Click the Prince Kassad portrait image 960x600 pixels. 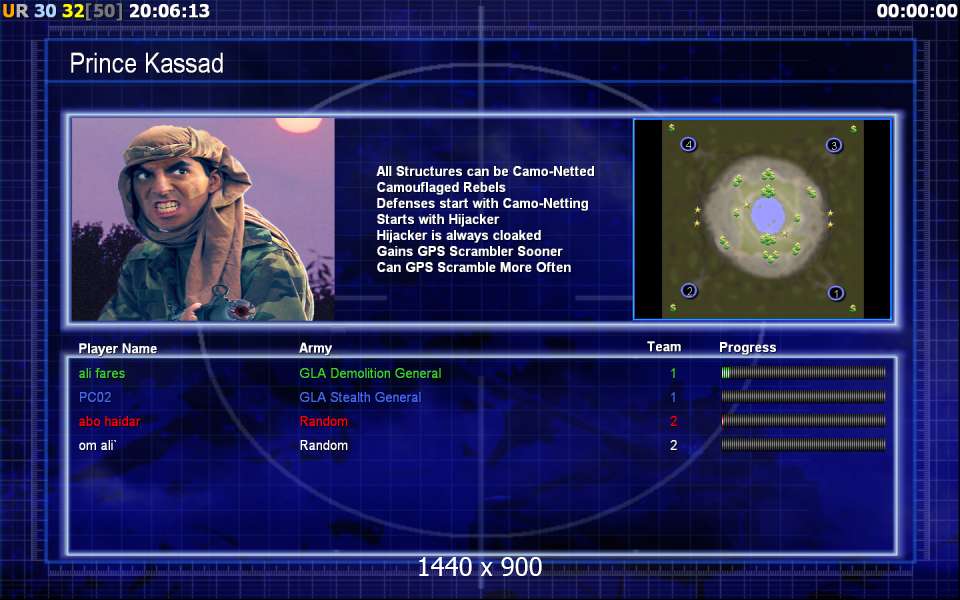pos(203,219)
